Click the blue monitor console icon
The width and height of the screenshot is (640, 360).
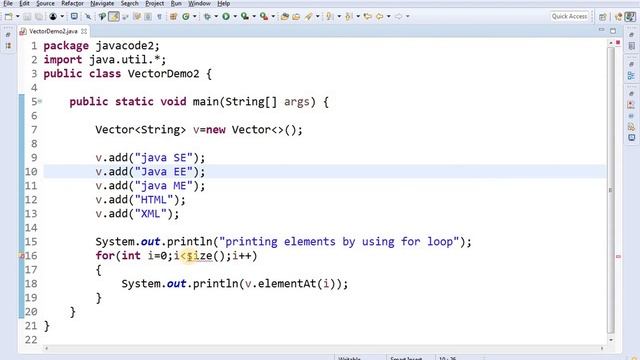click(x=74, y=16)
